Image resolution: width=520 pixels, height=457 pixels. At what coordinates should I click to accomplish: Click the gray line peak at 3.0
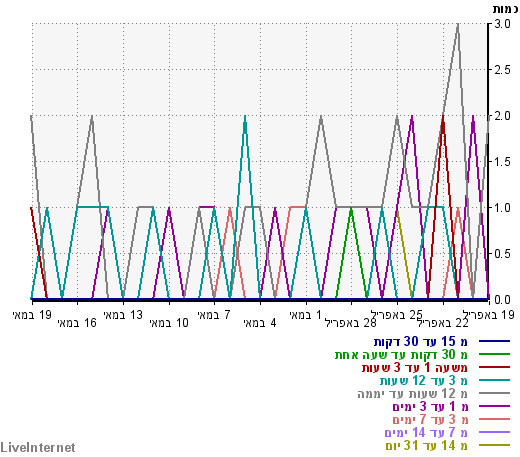[458, 24]
